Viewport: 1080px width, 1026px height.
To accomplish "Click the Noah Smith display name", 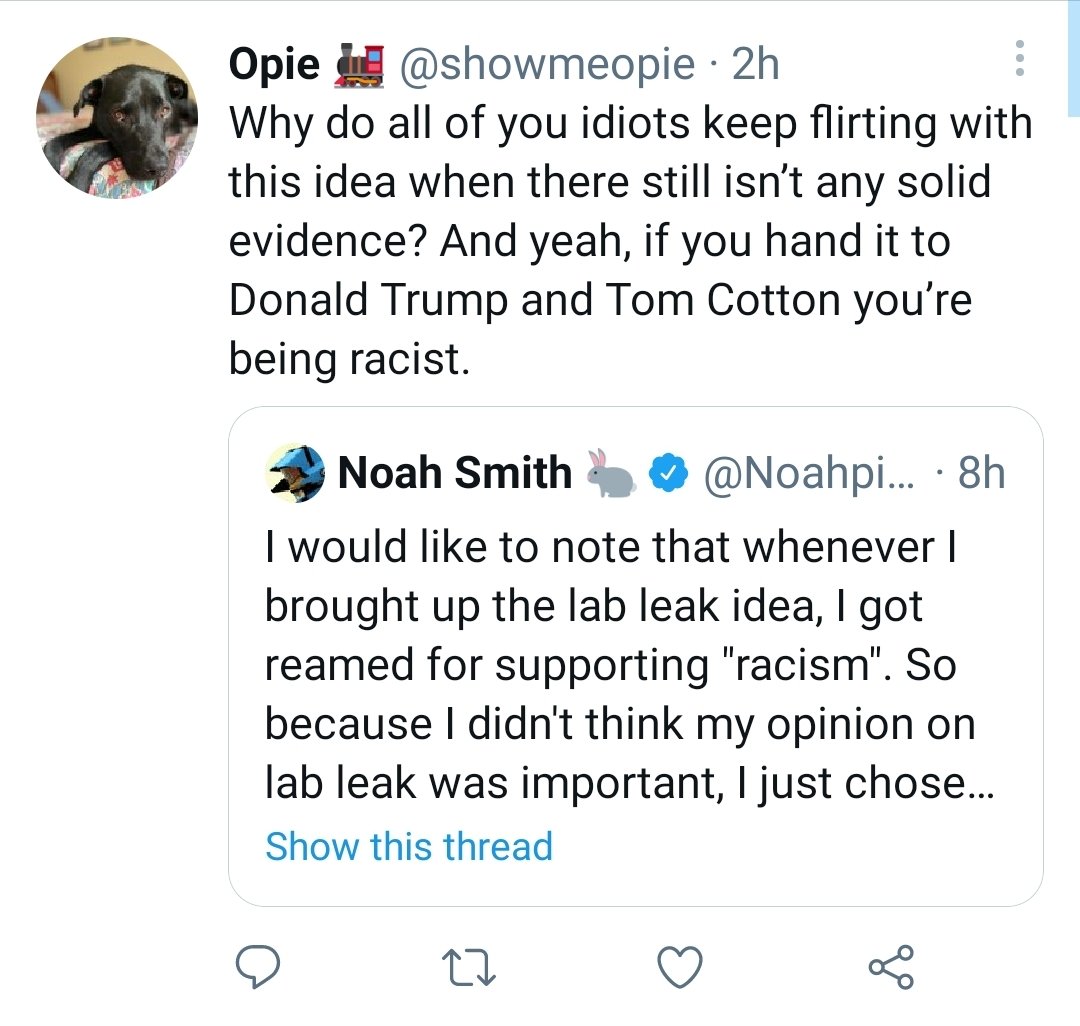I will coord(455,473).
